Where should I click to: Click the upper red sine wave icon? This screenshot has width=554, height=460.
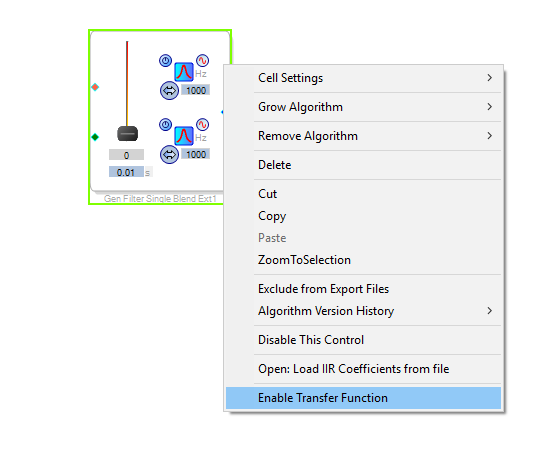tap(202, 60)
